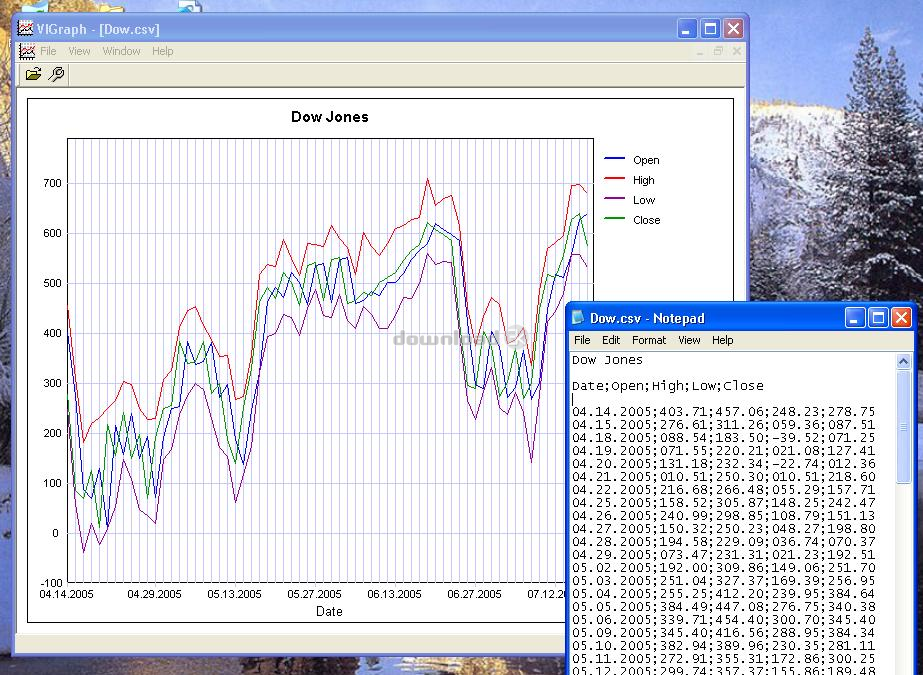Image resolution: width=923 pixels, height=675 pixels.
Task: Click the "Dow Jones" chart title
Action: [x=330, y=117]
